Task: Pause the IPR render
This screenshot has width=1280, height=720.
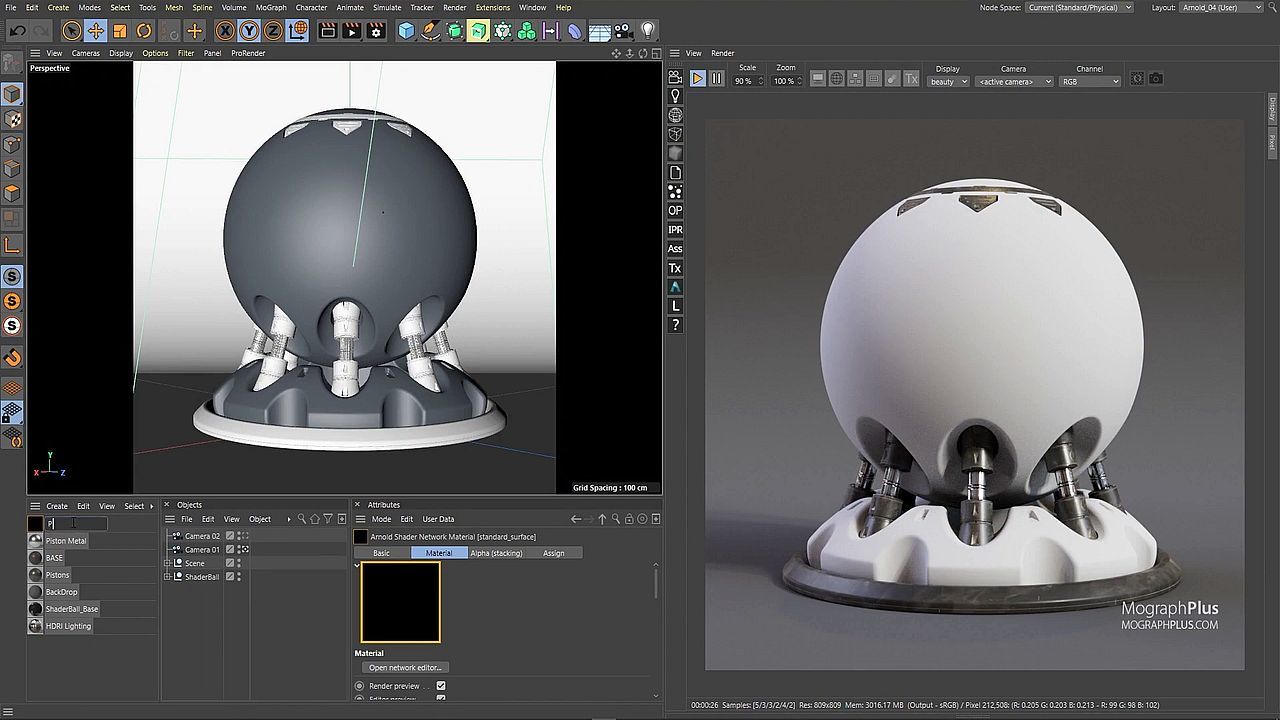Action: click(x=716, y=79)
